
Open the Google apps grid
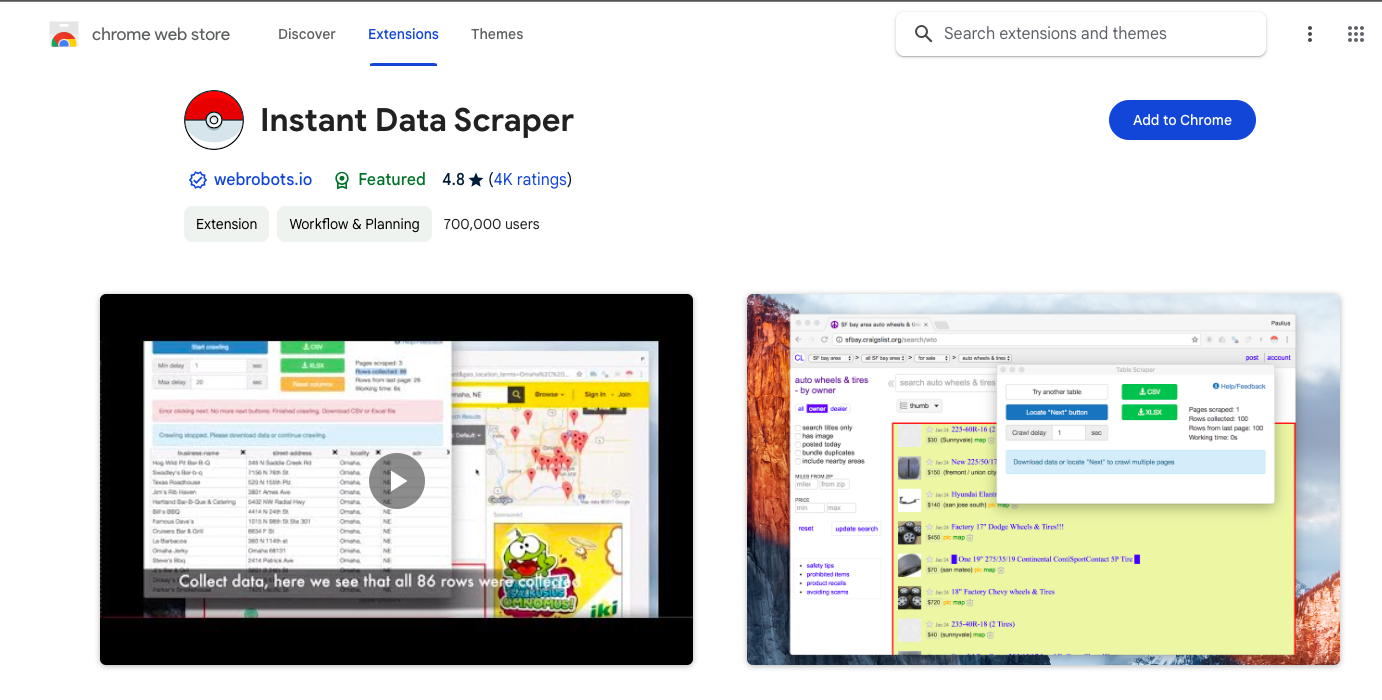1355,34
